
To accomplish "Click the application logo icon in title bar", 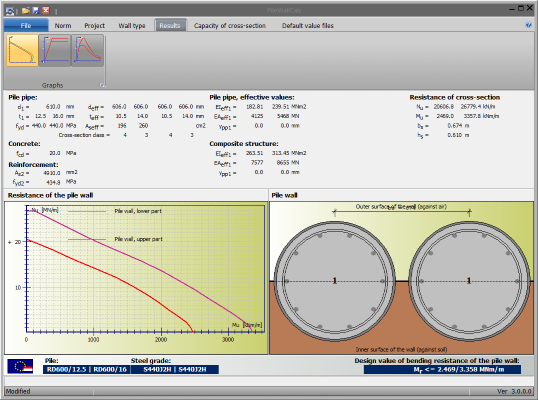I will (10, 11).
